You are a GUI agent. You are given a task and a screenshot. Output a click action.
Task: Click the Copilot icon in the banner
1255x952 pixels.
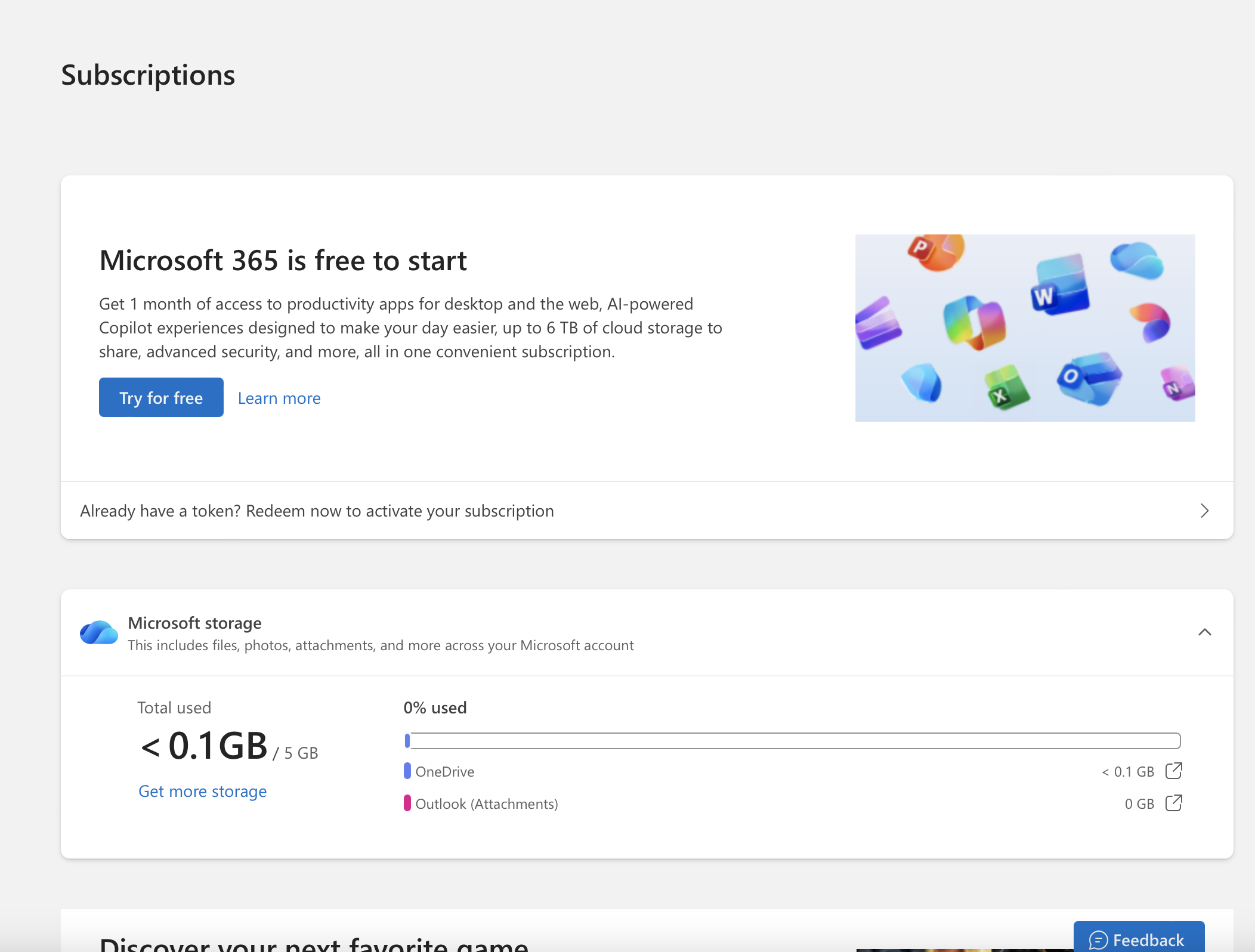point(974,323)
